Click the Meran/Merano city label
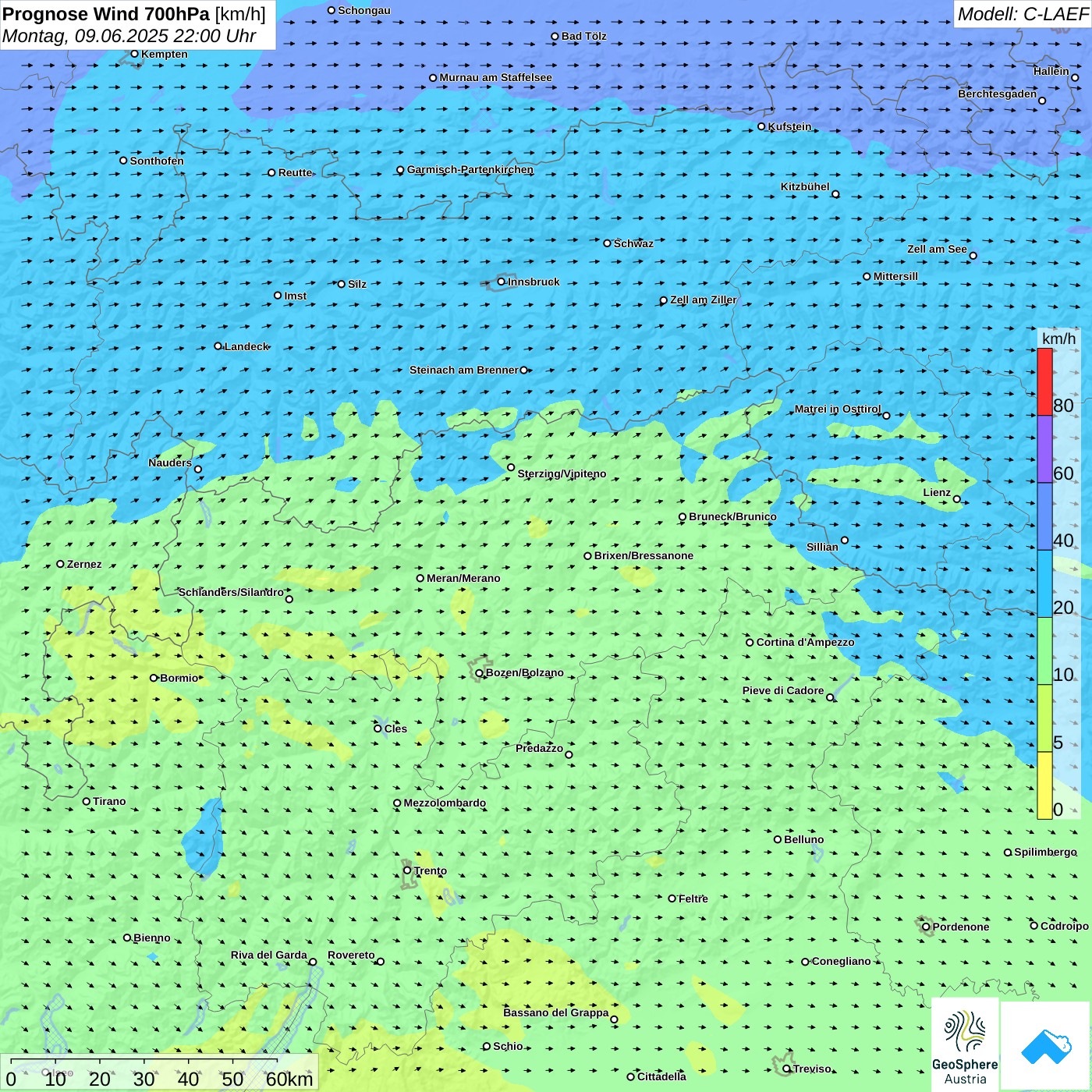Image resolution: width=1092 pixels, height=1092 pixels. tap(463, 578)
